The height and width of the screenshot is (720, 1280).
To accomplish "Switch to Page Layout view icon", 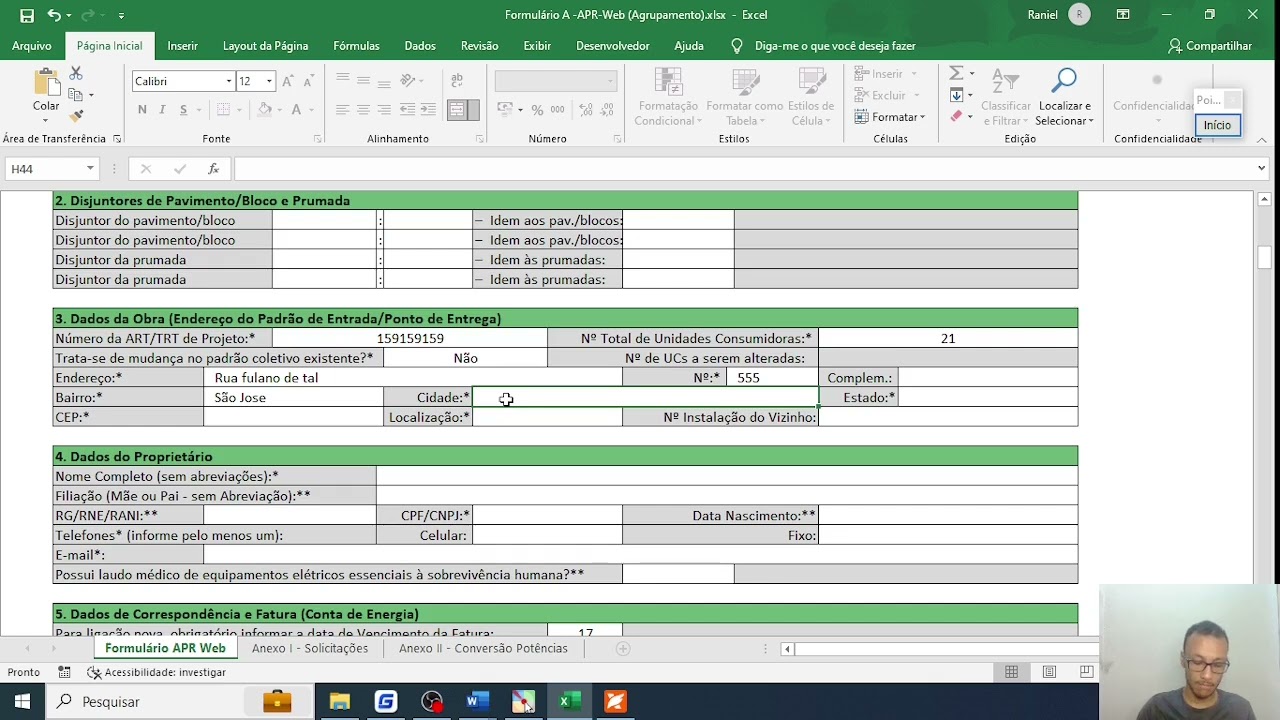I will pos(1049,672).
